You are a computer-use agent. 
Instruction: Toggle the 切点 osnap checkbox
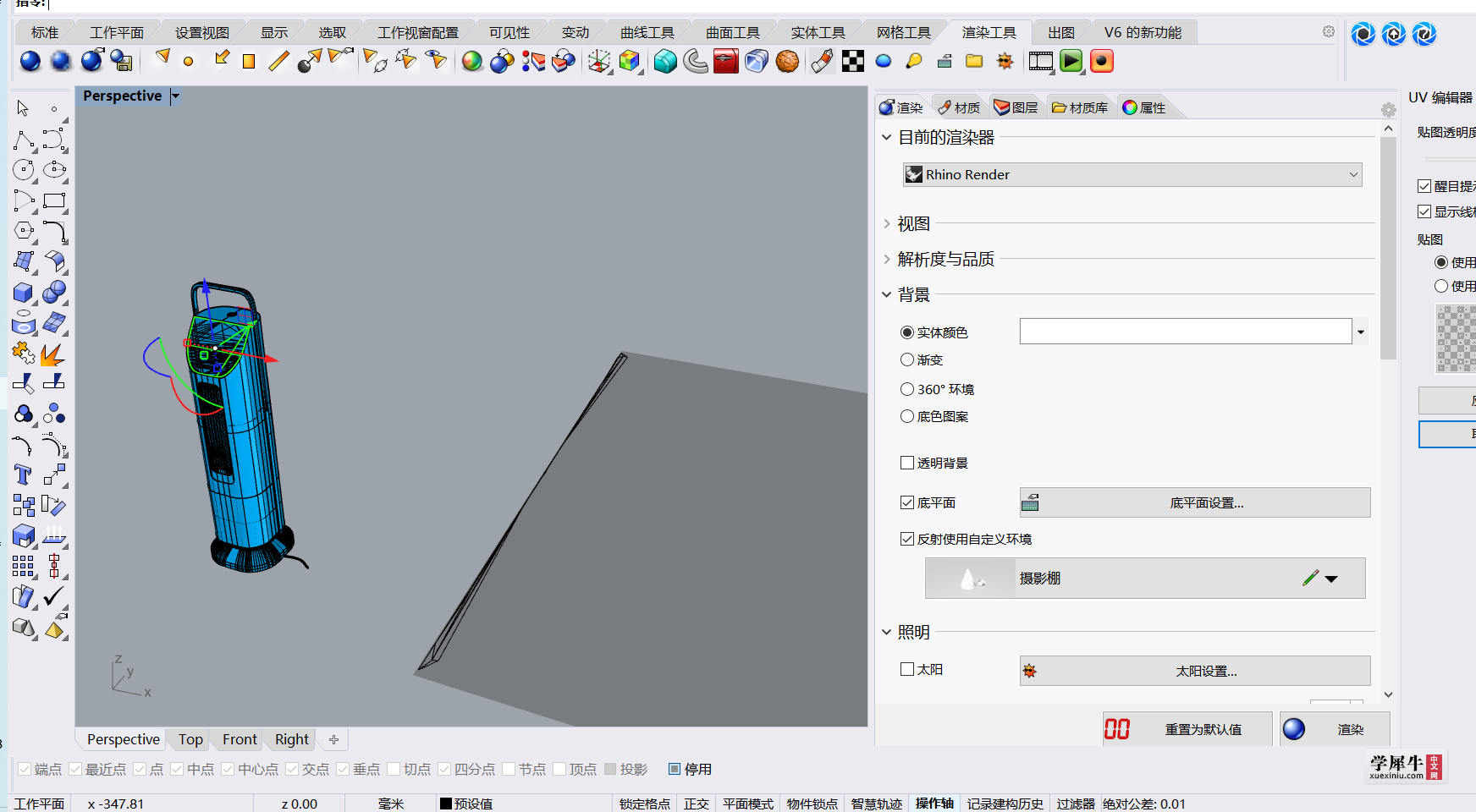coord(394,769)
